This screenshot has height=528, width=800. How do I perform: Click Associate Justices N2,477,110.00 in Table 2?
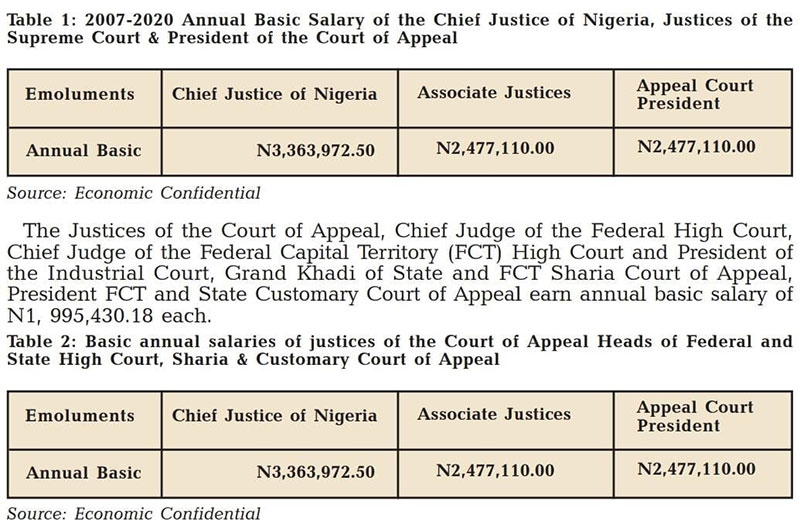coord(495,470)
